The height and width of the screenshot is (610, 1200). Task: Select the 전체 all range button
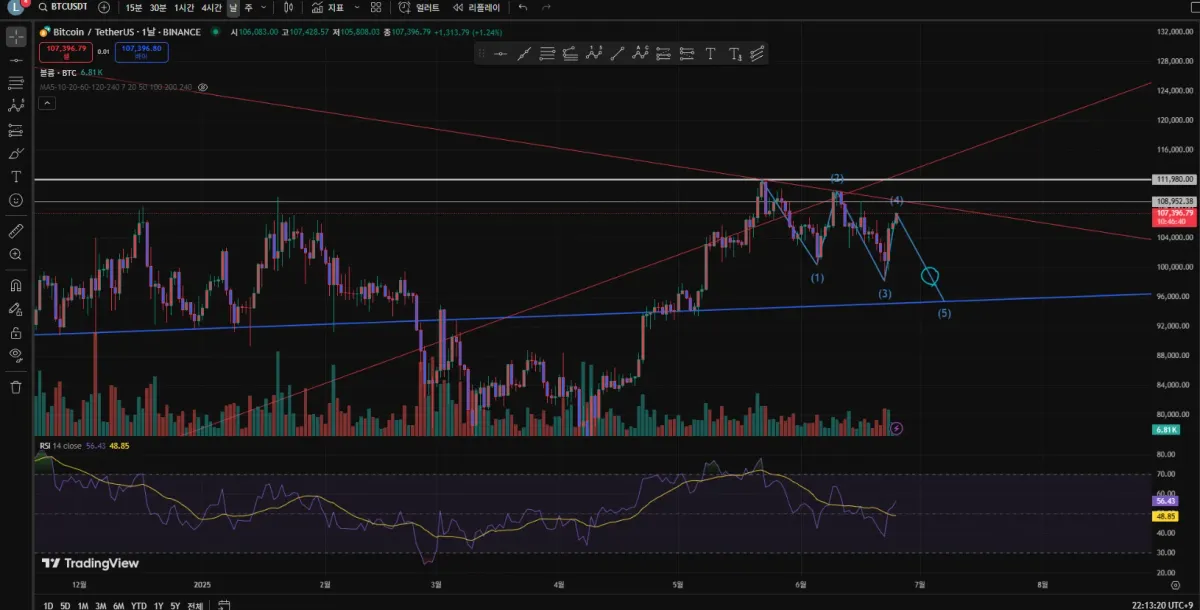(x=195, y=604)
